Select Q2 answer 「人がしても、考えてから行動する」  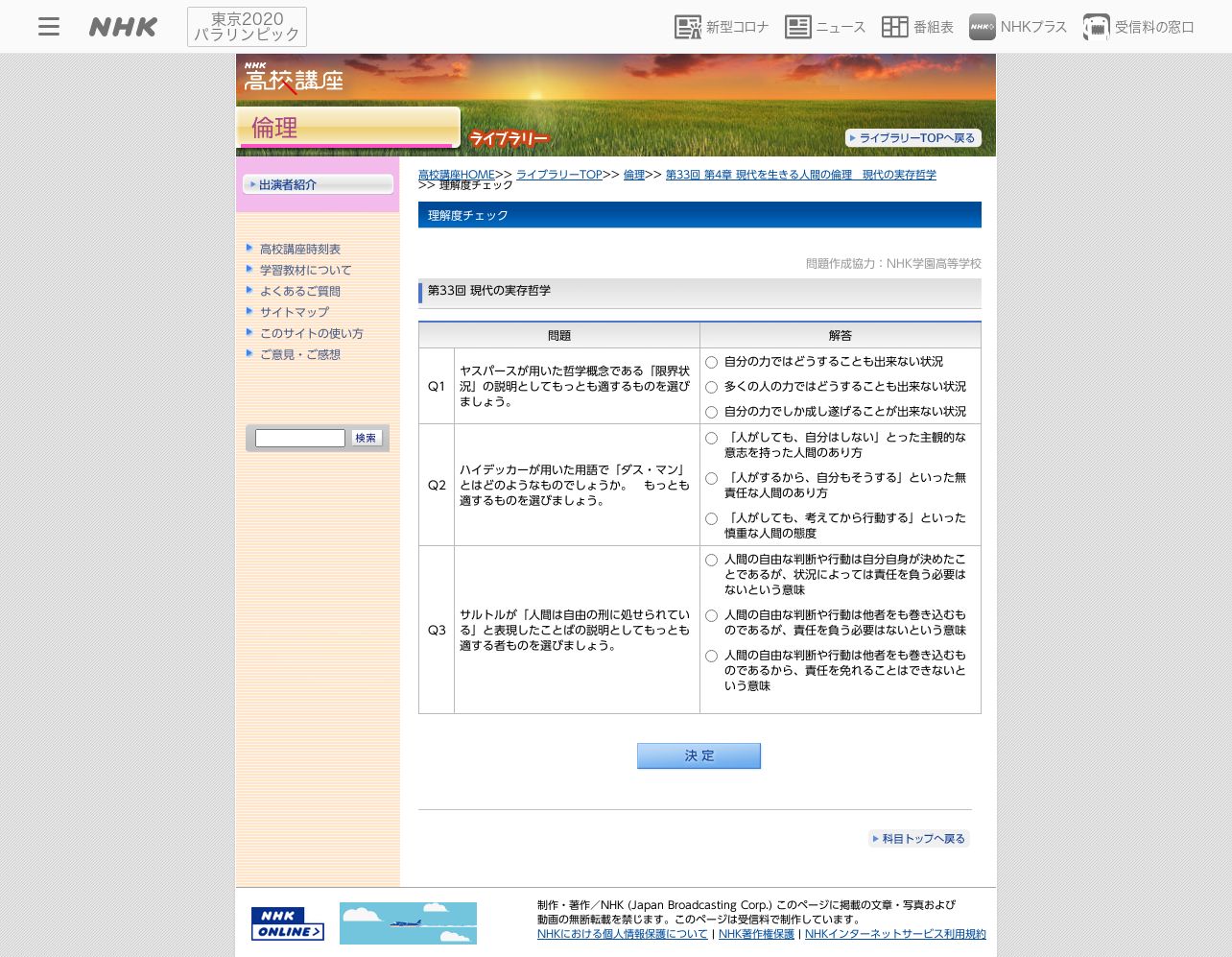pos(712,518)
